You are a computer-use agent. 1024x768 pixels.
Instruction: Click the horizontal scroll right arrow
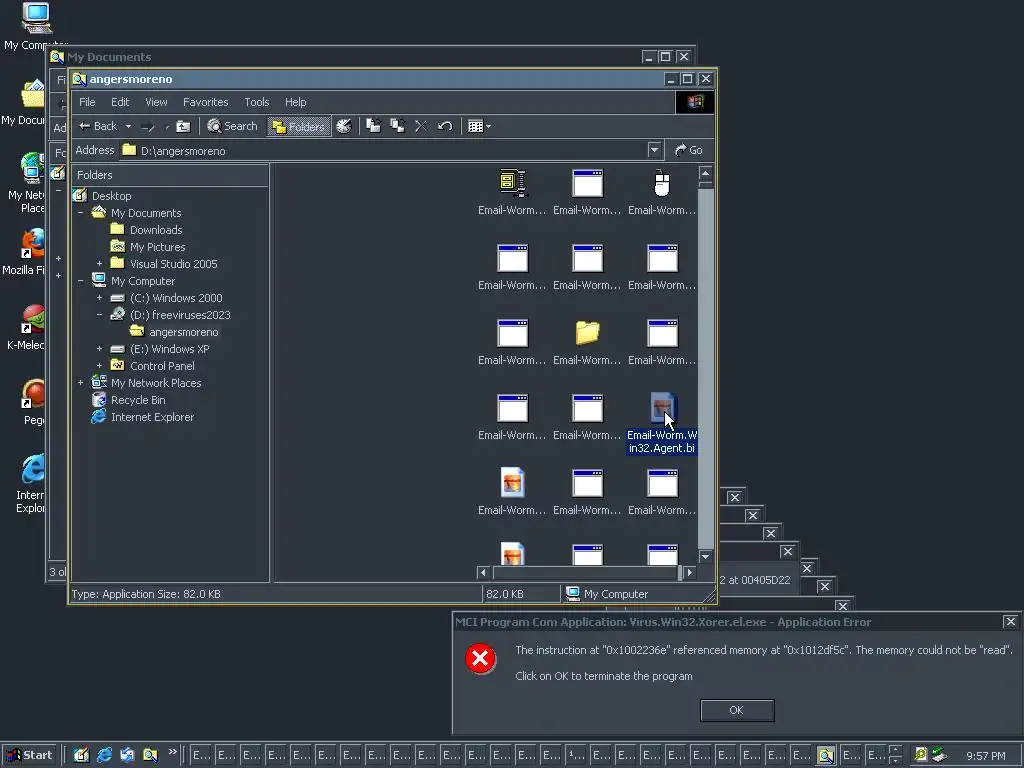point(690,573)
